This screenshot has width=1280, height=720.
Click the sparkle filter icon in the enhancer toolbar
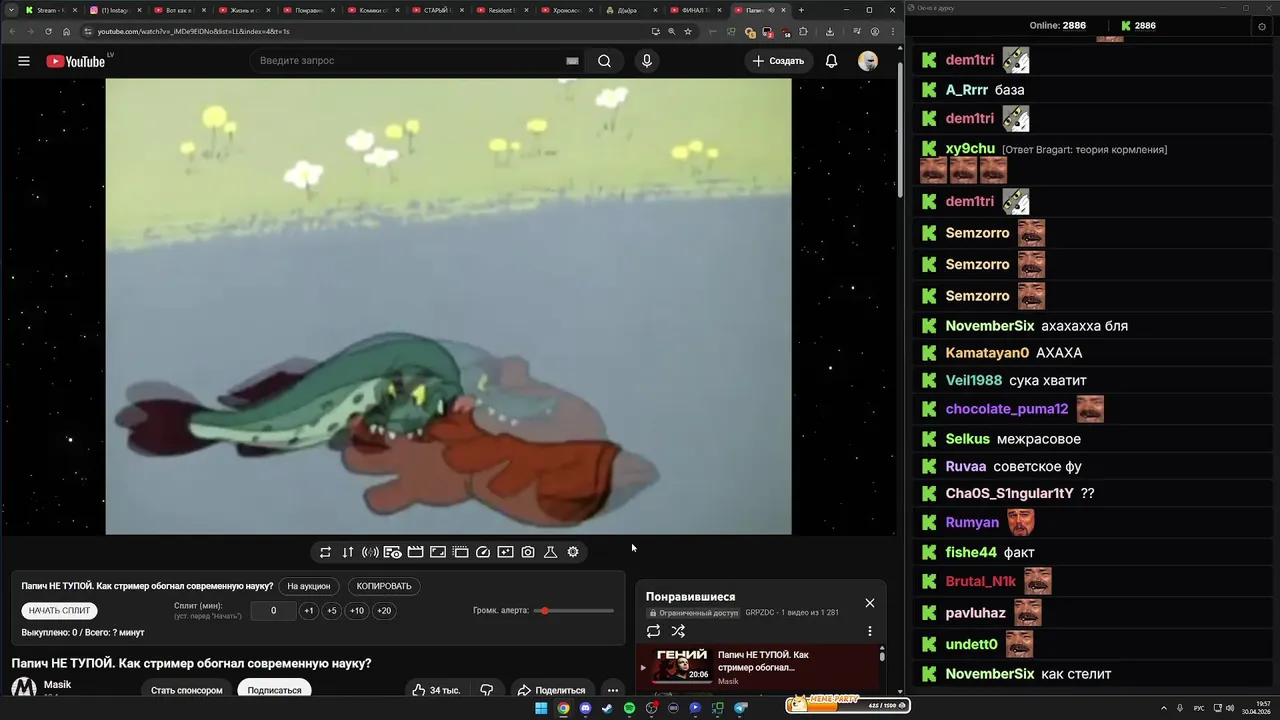point(505,552)
